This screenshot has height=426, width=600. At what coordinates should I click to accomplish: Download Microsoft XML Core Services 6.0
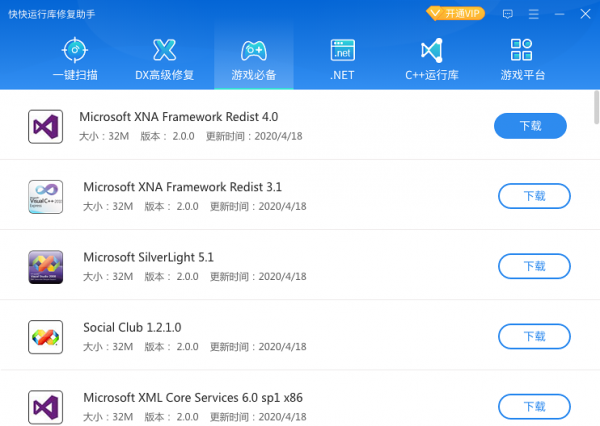(534, 406)
